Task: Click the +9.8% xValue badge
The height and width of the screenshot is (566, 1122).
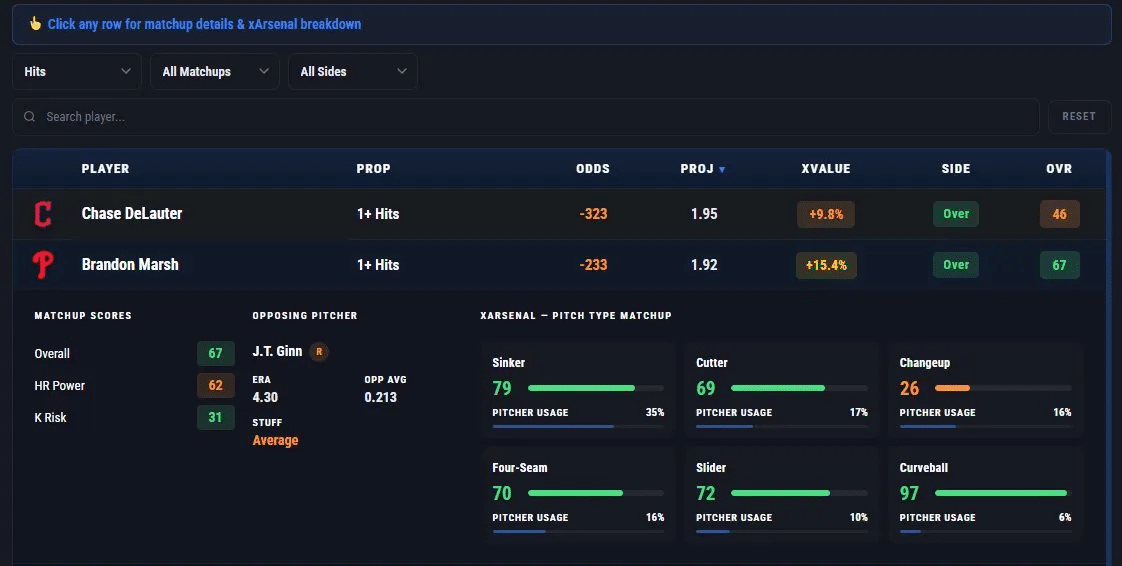Action: pyautogui.click(x=826, y=214)
